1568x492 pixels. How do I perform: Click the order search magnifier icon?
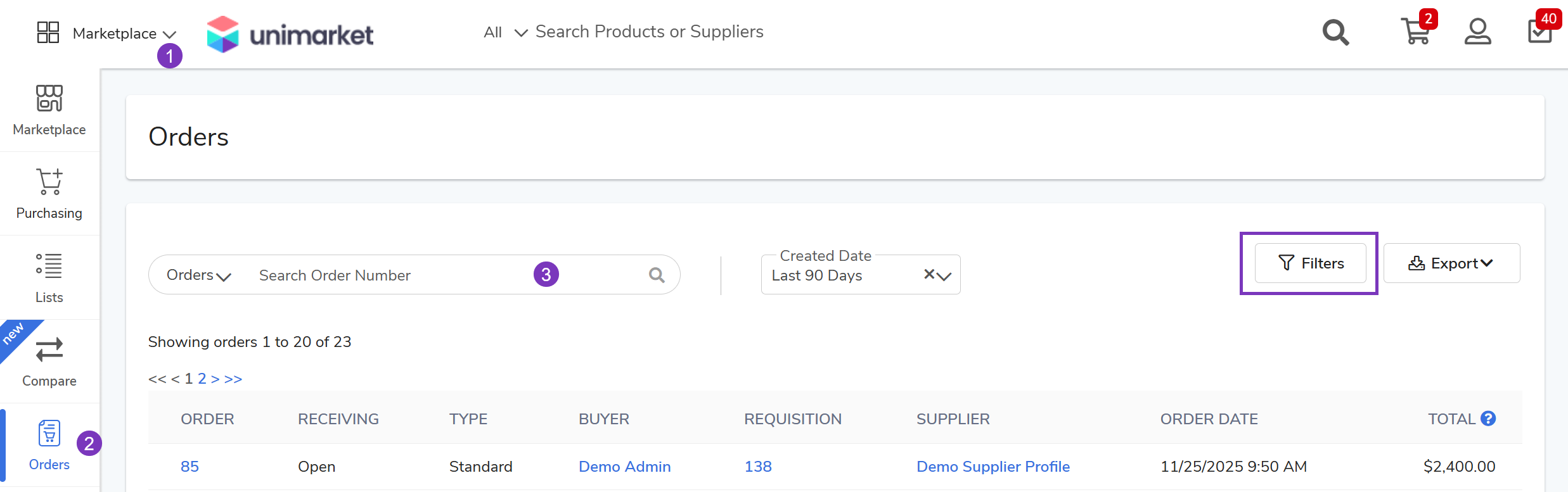[x=657, y=275]
